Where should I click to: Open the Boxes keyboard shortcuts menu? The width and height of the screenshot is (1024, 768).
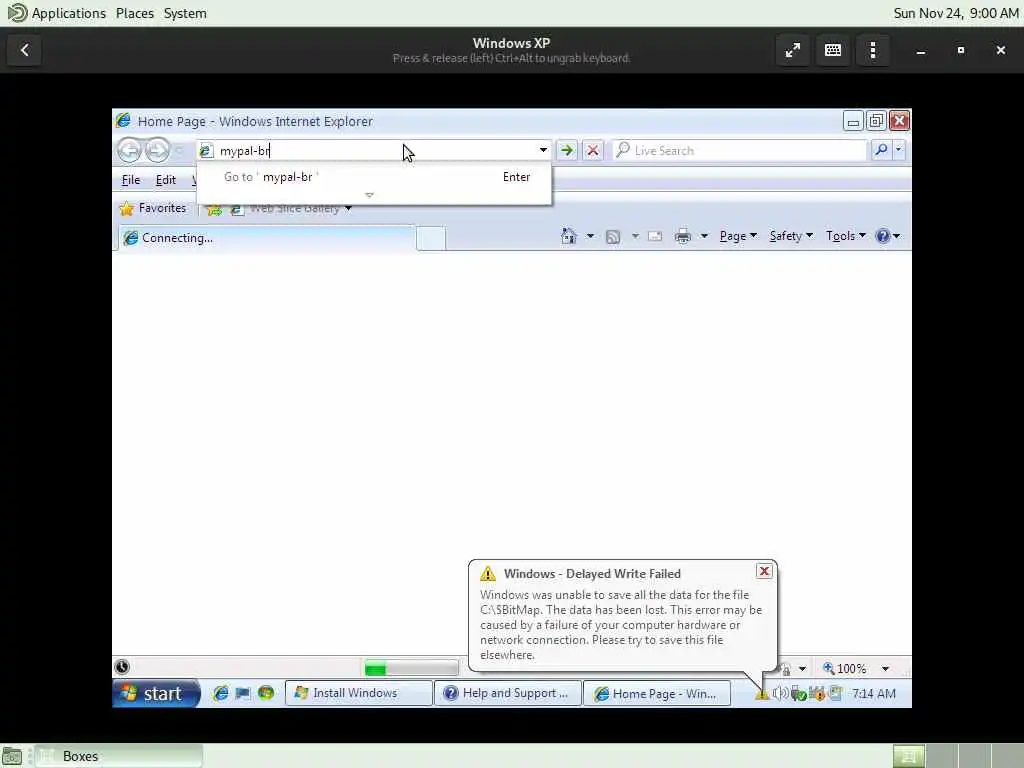point(833,50)
